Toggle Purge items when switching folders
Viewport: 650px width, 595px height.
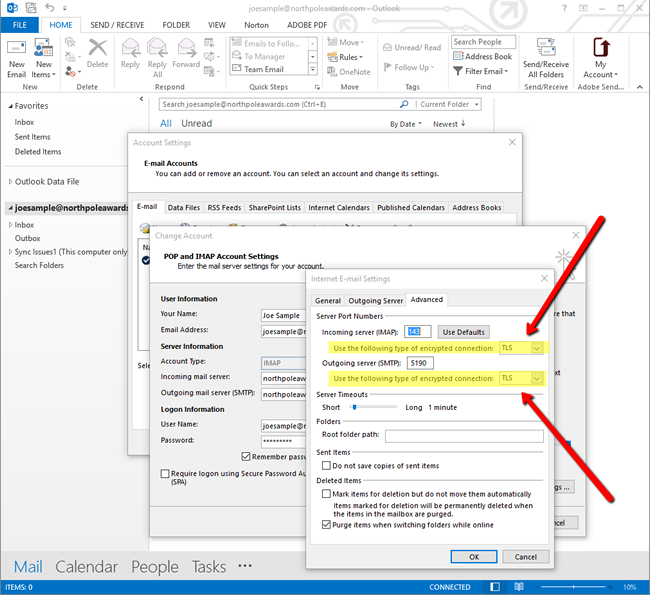[x=326, y=525]
